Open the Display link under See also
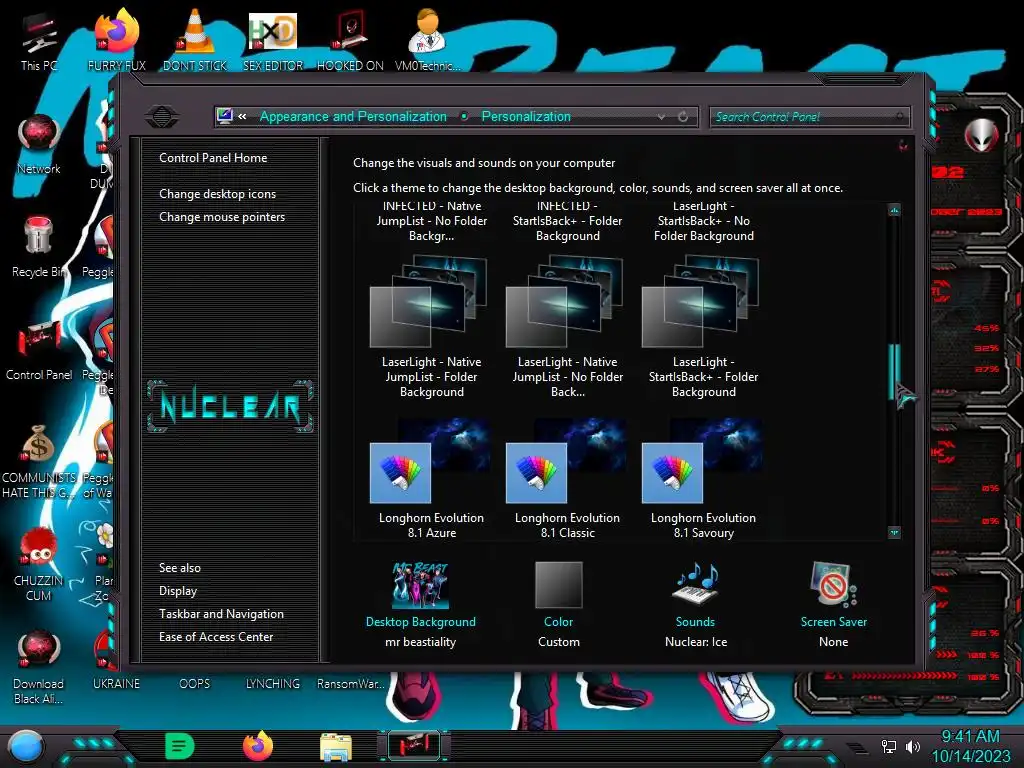Image resolution: width=1024 pixels, height=768 pixels. tap(178, 590)
